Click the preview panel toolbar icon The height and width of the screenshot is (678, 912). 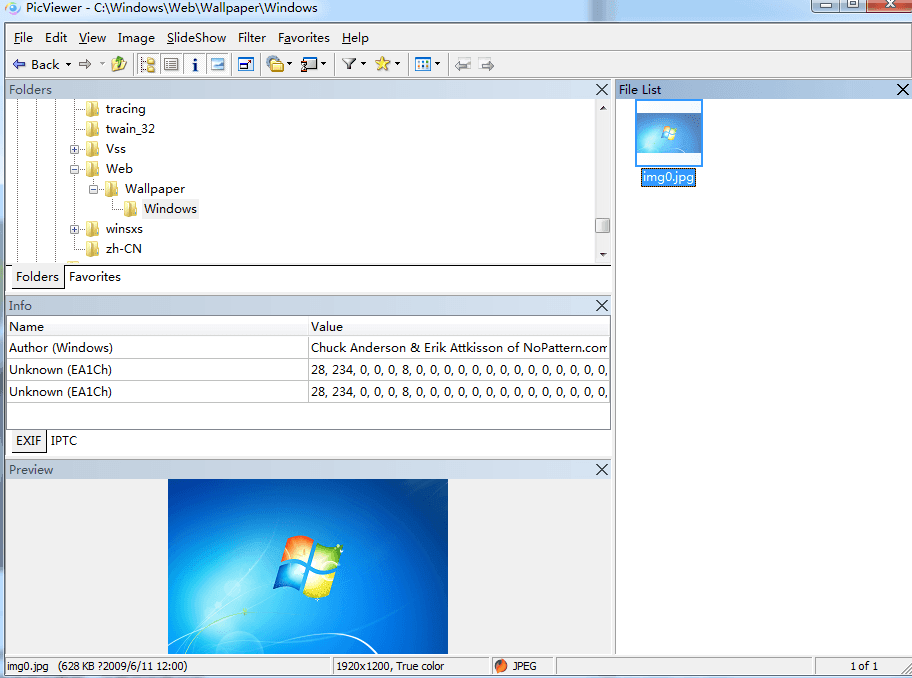coord(217,64)
